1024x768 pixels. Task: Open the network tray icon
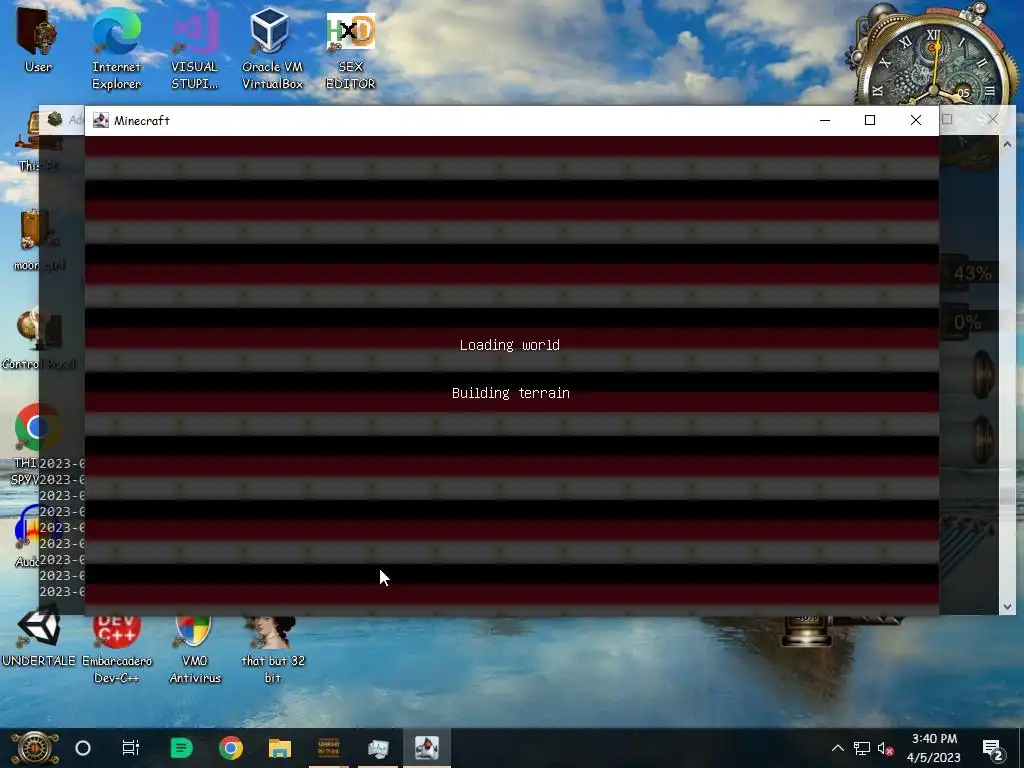(861, 748)
